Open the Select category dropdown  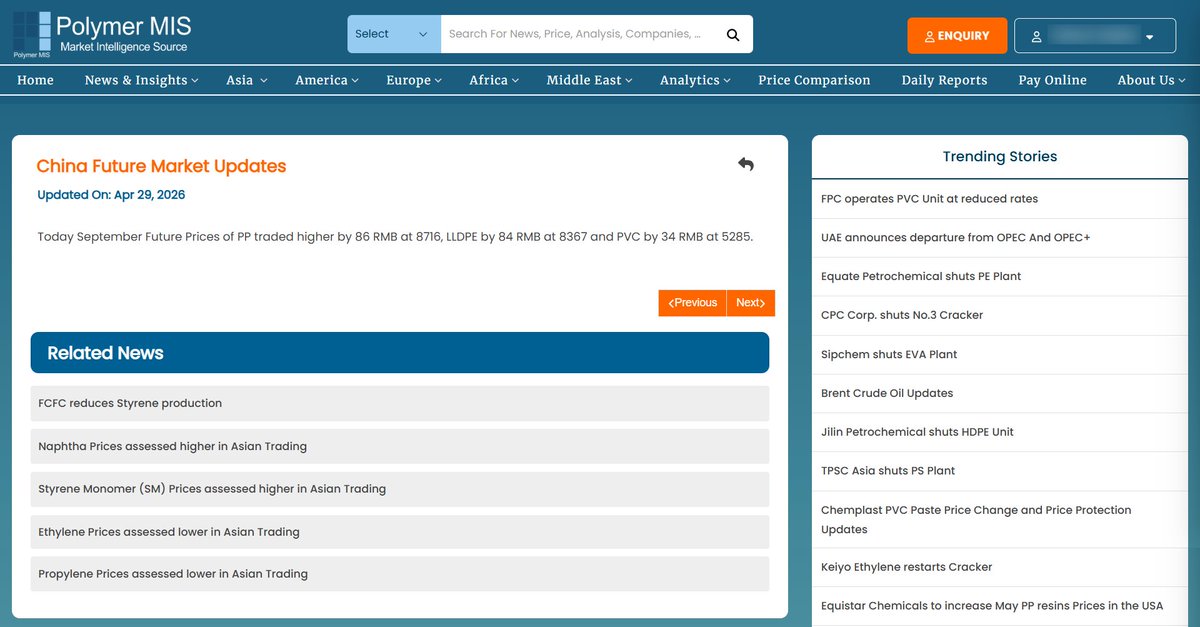coord(394,34)
